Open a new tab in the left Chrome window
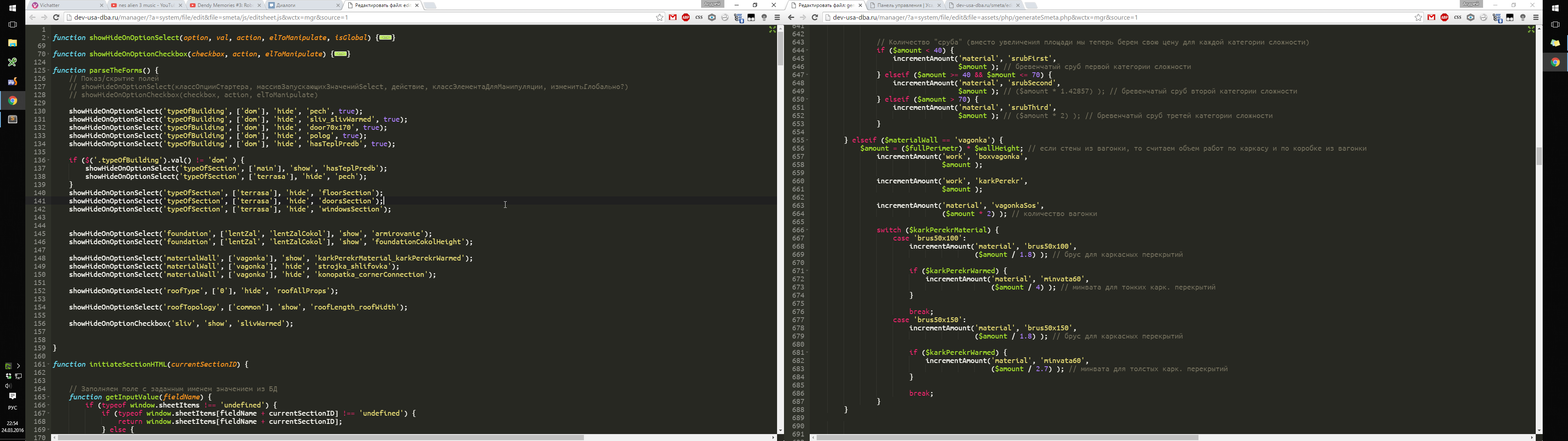This screenshot has width=1568, height=441. [x=430, y=5]
